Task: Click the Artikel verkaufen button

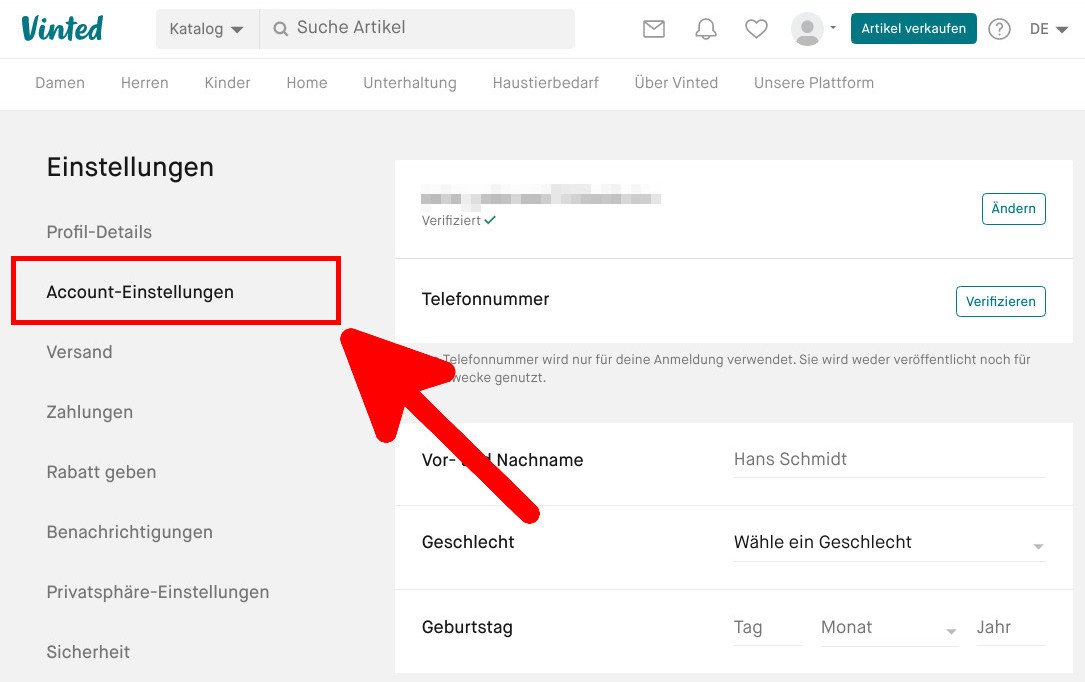Action: click(x=913, y=28)
